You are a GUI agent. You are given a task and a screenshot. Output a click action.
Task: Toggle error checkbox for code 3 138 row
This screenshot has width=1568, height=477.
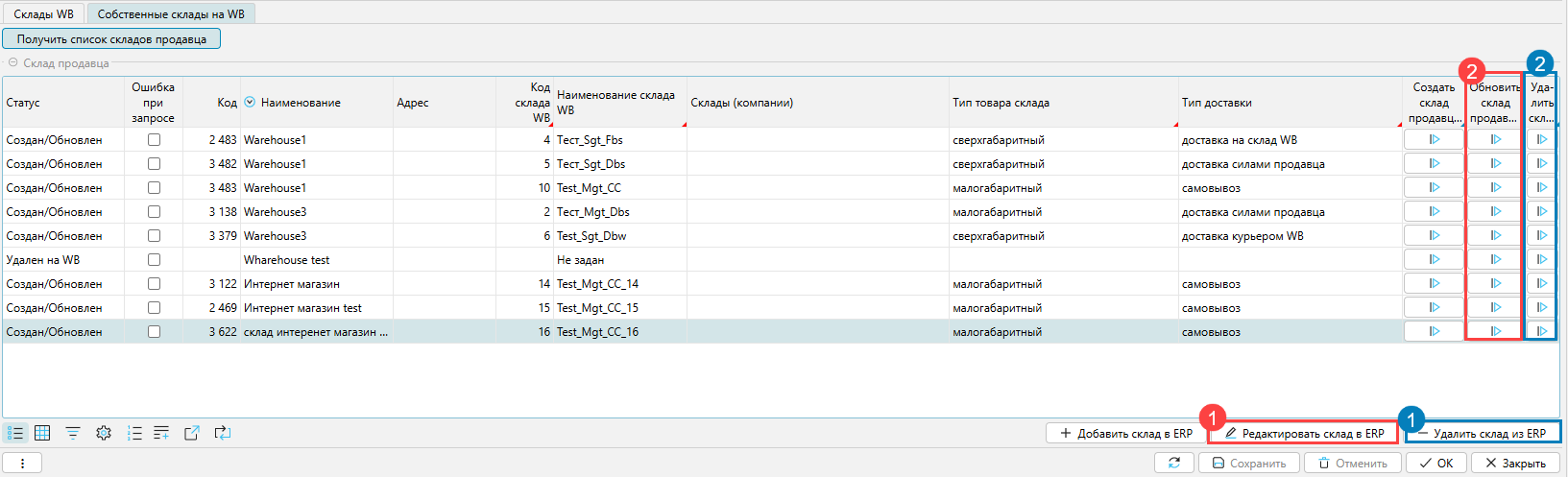click(154, 211)
